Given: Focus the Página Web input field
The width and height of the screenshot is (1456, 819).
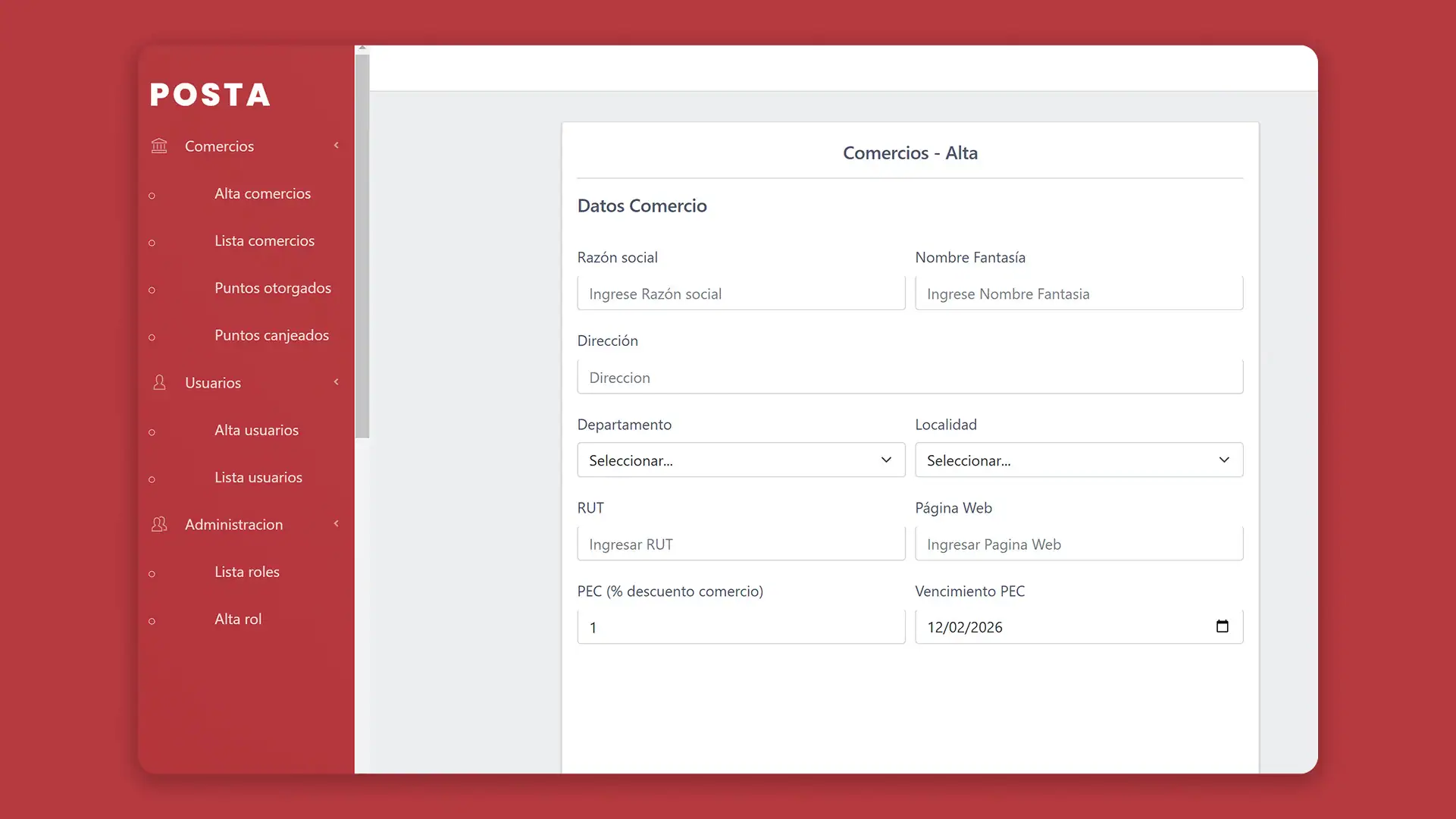Looking at the screenshot, I should (x=1079, y=544).
